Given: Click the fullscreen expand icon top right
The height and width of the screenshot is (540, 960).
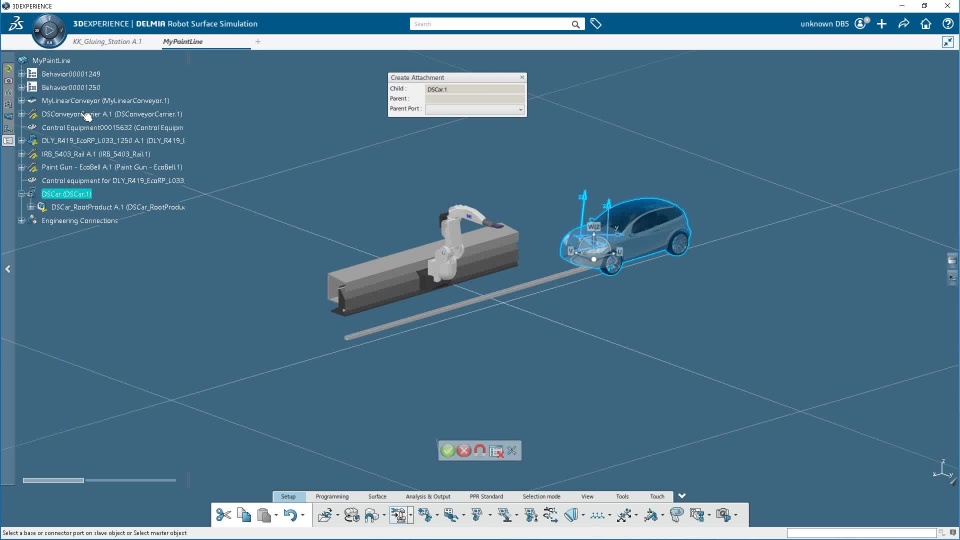Looking at the screenshot, I should 948,42.
